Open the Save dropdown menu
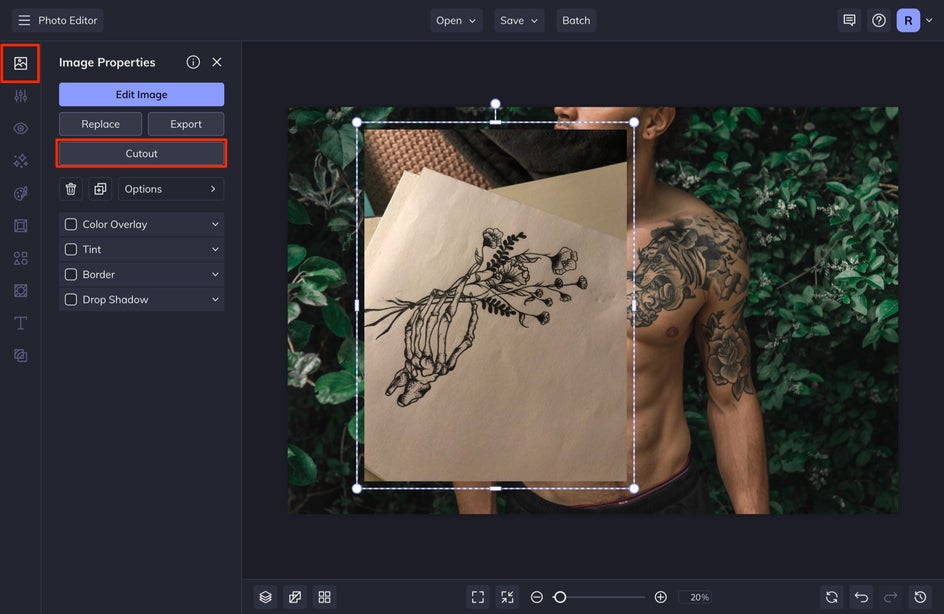This screenshot has width=944, height=614. [519, 20]
